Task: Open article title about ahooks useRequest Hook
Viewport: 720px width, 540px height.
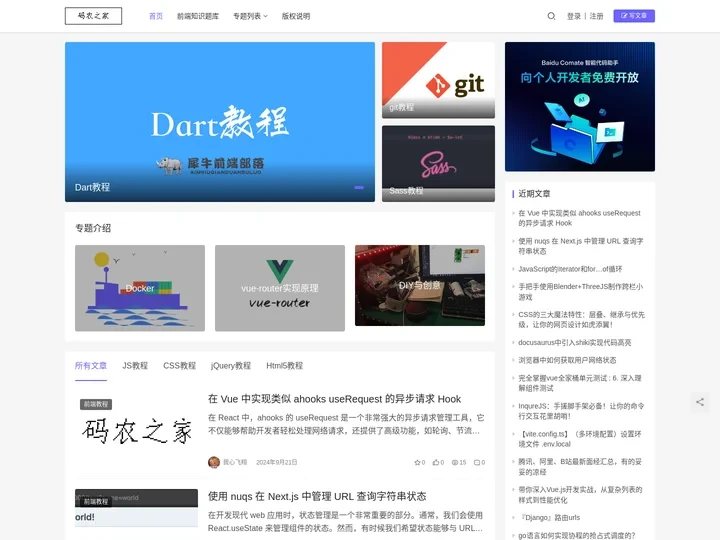Action: 334,399
